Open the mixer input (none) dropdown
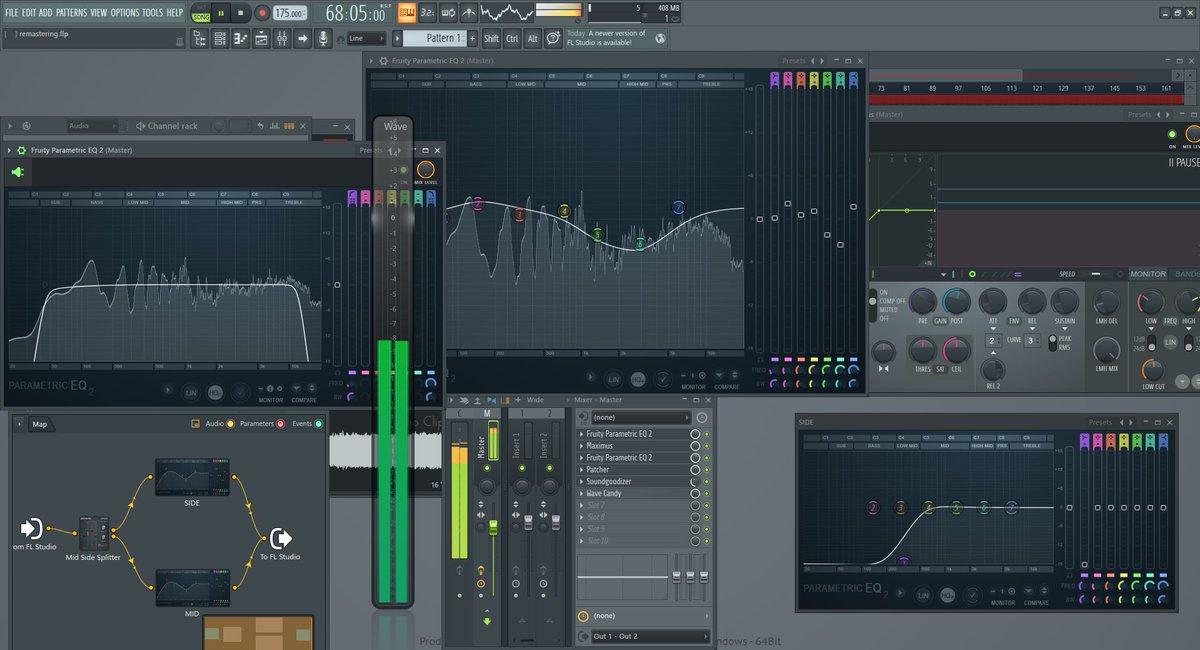 pyautogui.click(x=641, y=417)
